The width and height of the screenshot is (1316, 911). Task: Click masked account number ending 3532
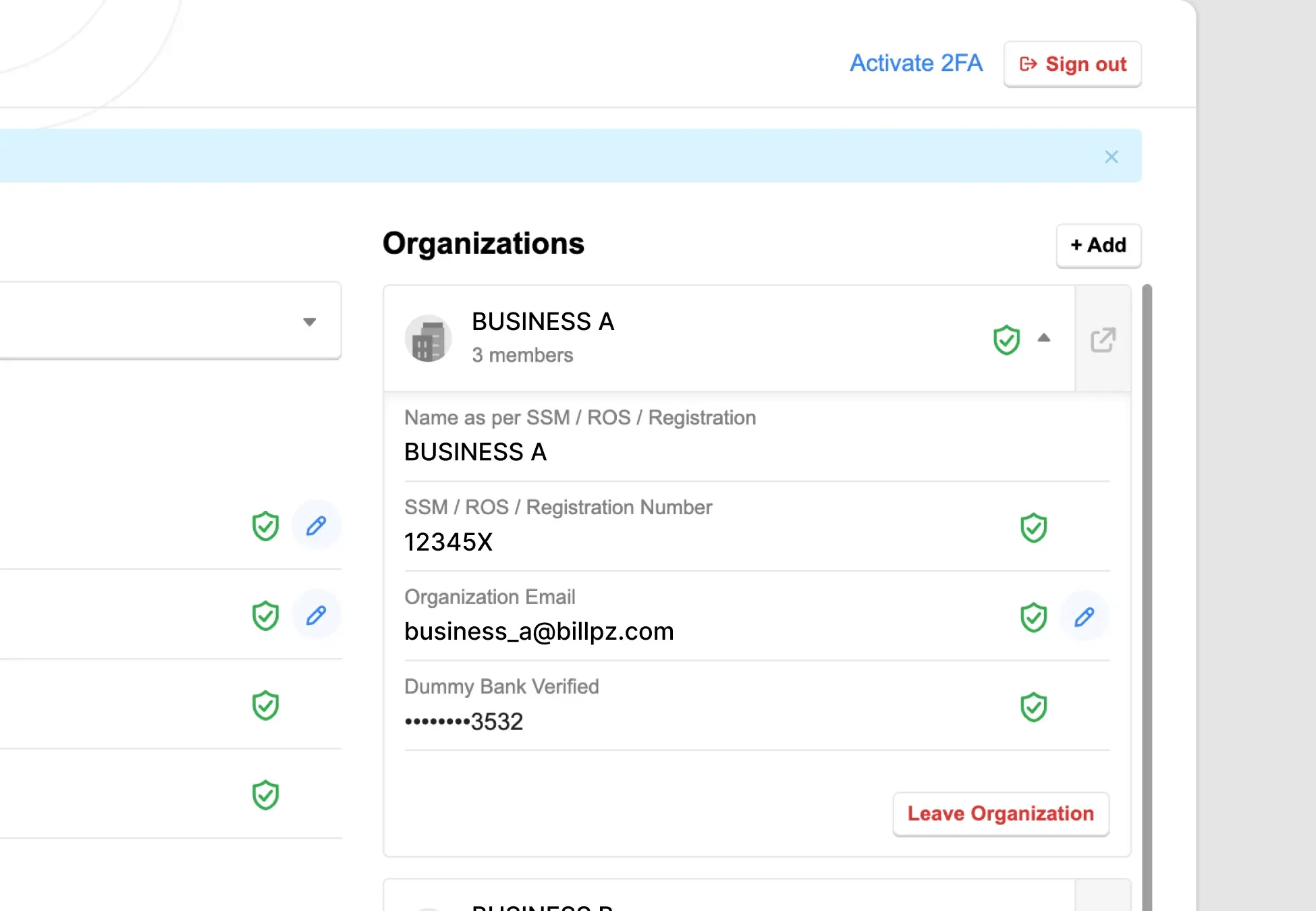point(464,721)
